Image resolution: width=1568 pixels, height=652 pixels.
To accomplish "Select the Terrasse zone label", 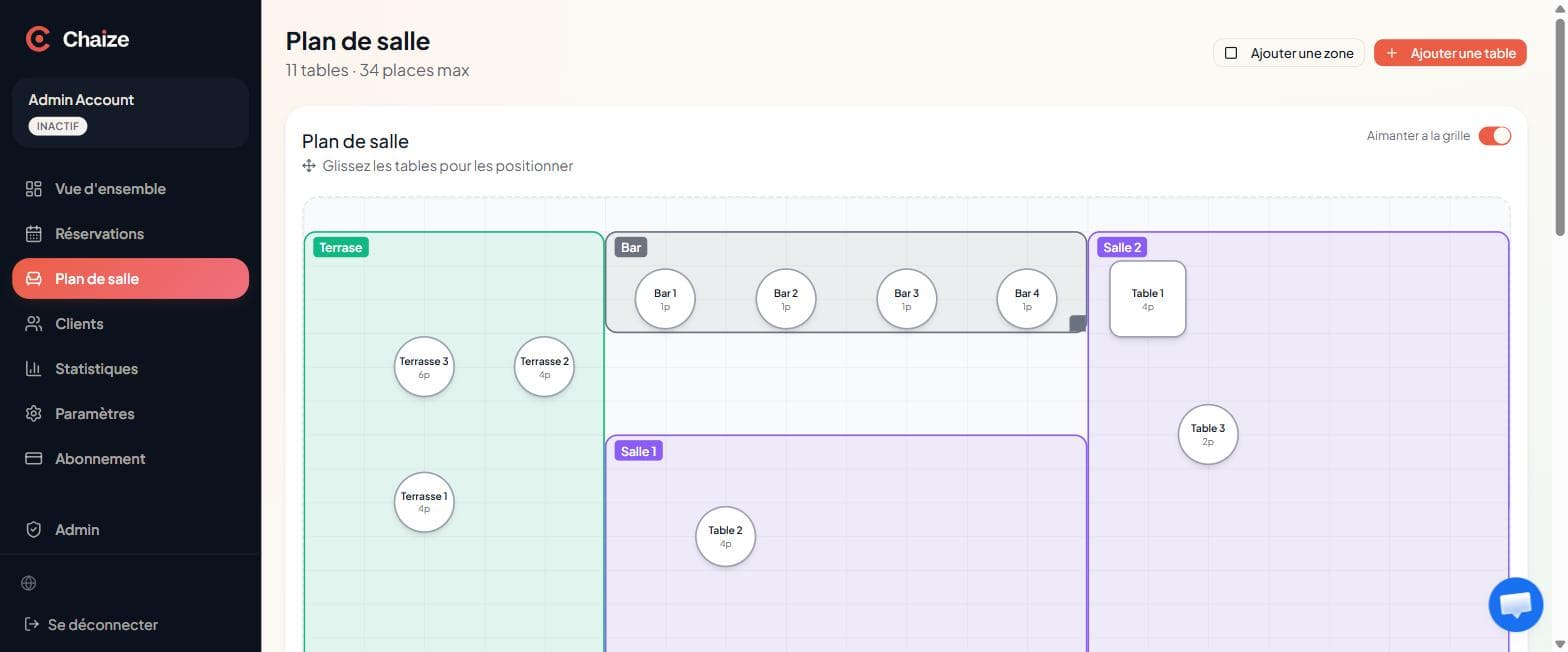I will [x=341, y=247].
